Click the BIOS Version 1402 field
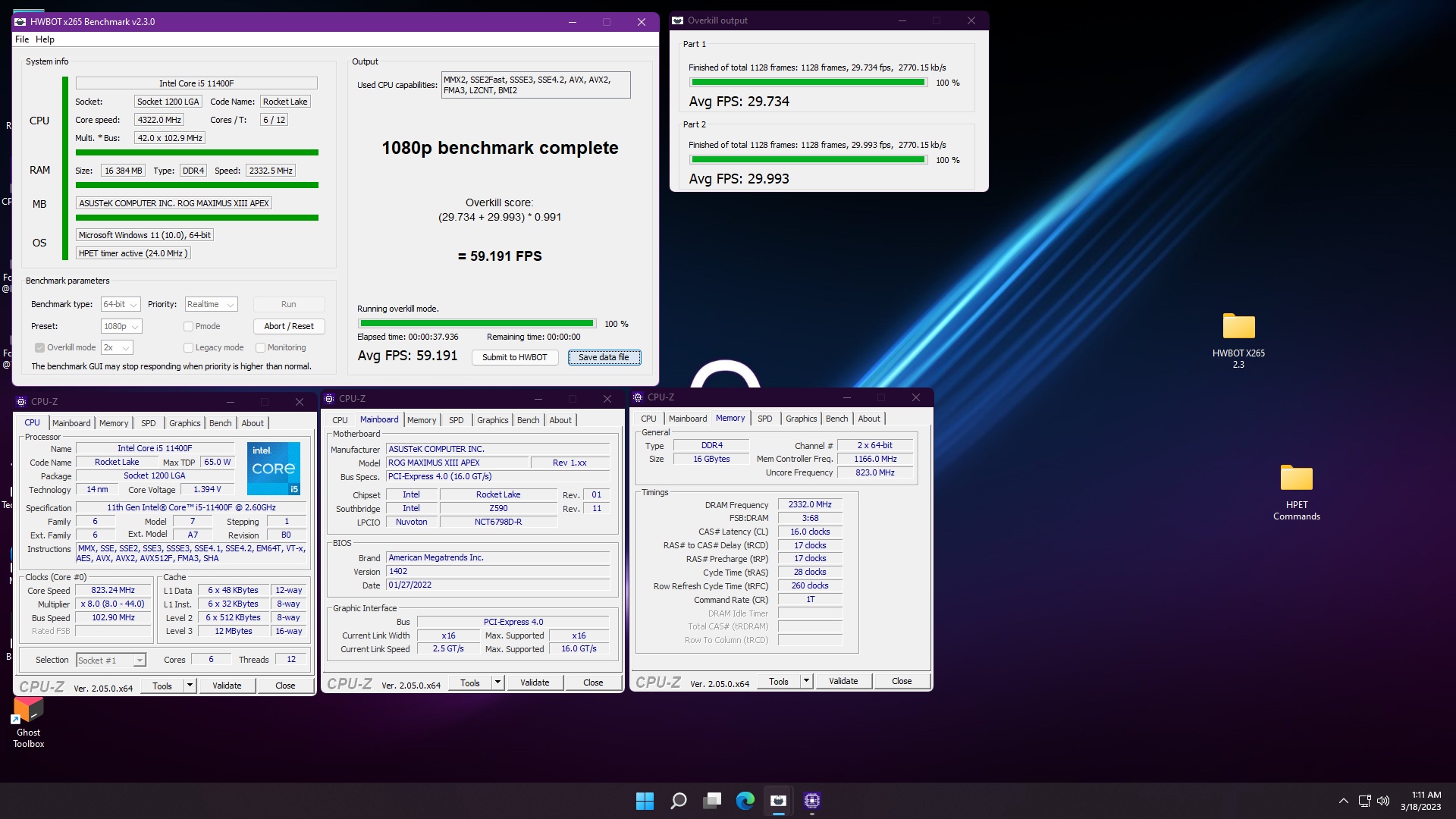Screen dimensions: 1456x819 tap(497, 572)
